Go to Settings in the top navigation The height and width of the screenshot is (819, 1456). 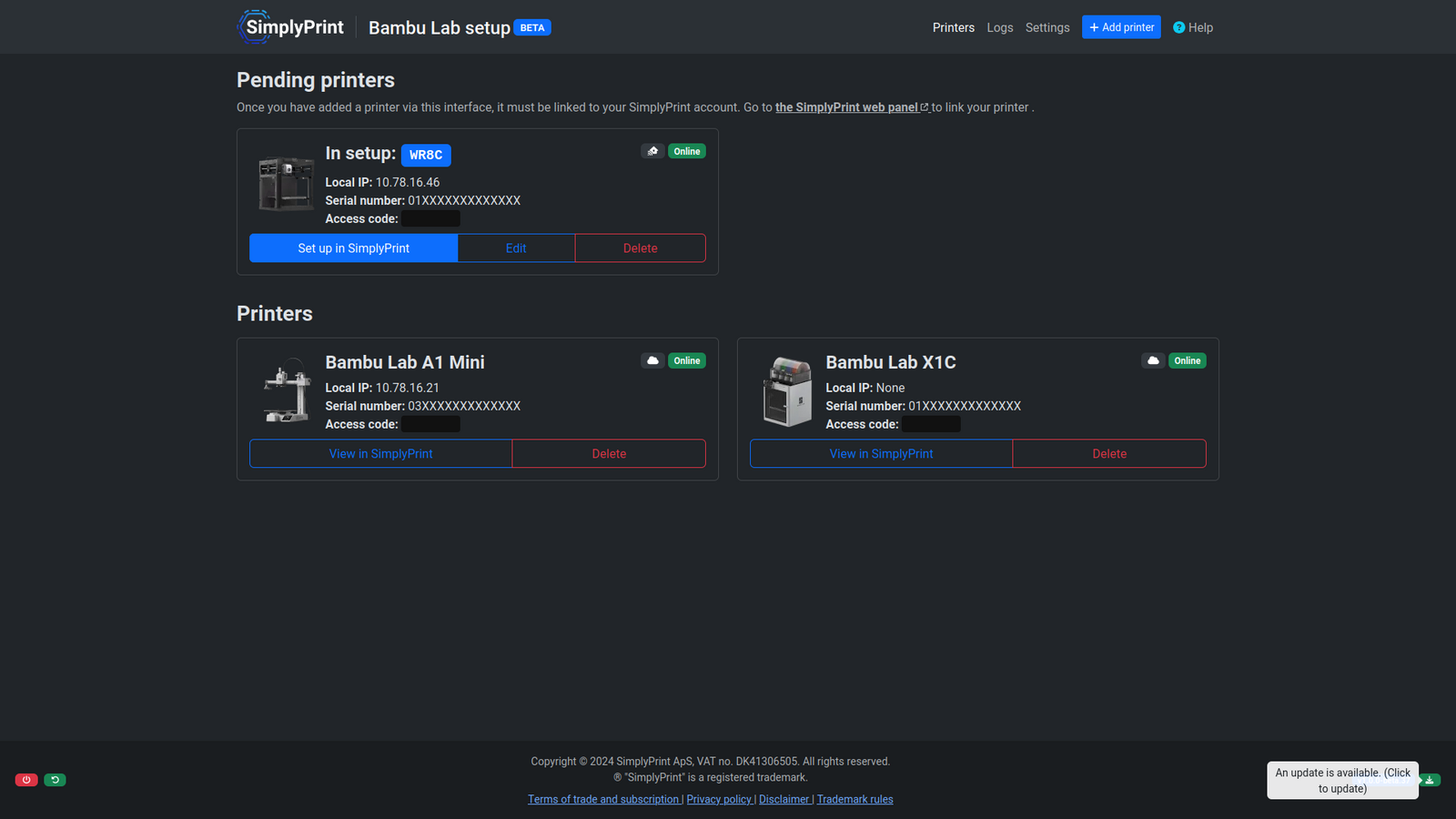click(x=1047, y=27)
